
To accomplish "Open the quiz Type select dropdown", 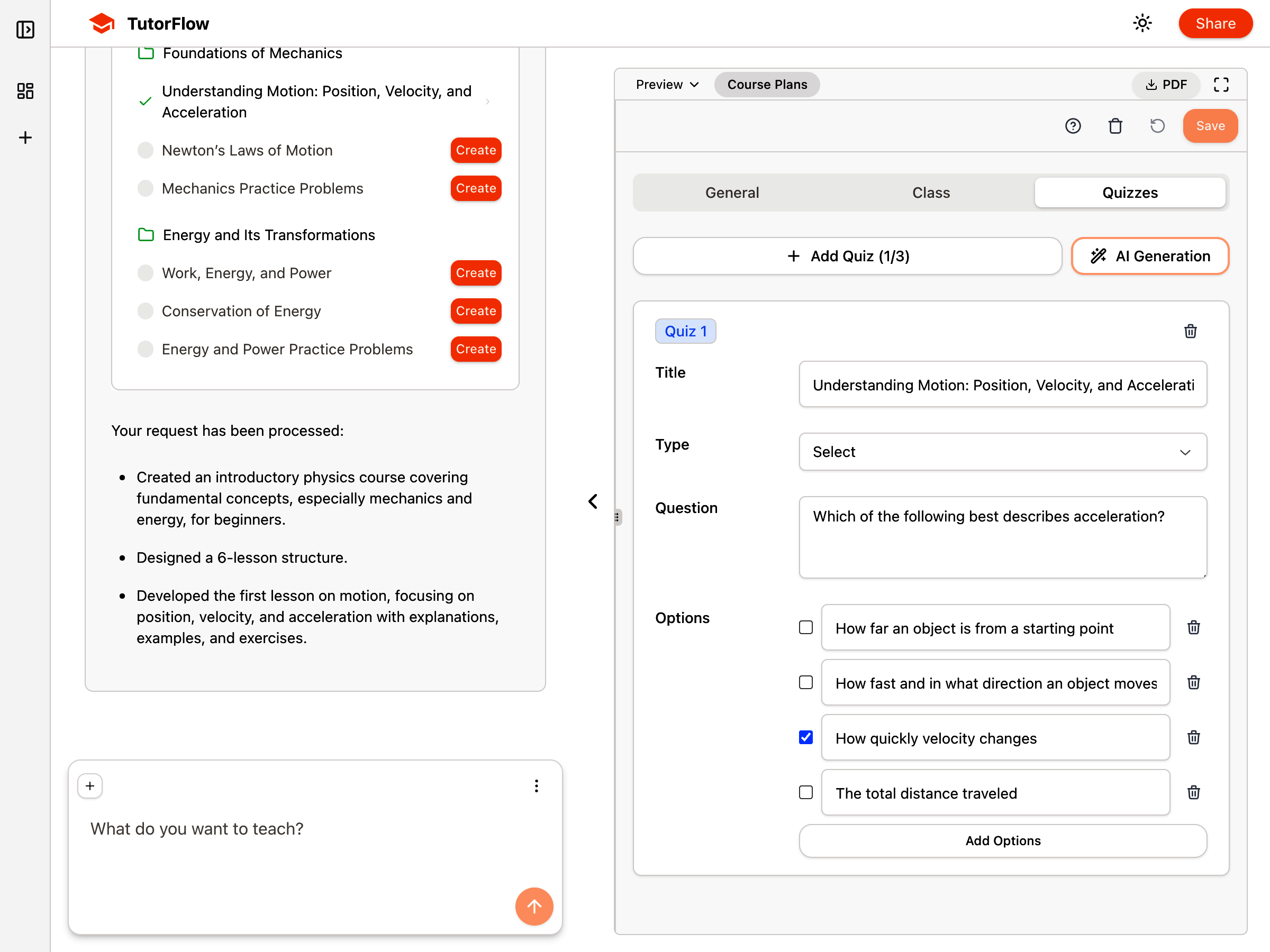I will point(1002,452).
